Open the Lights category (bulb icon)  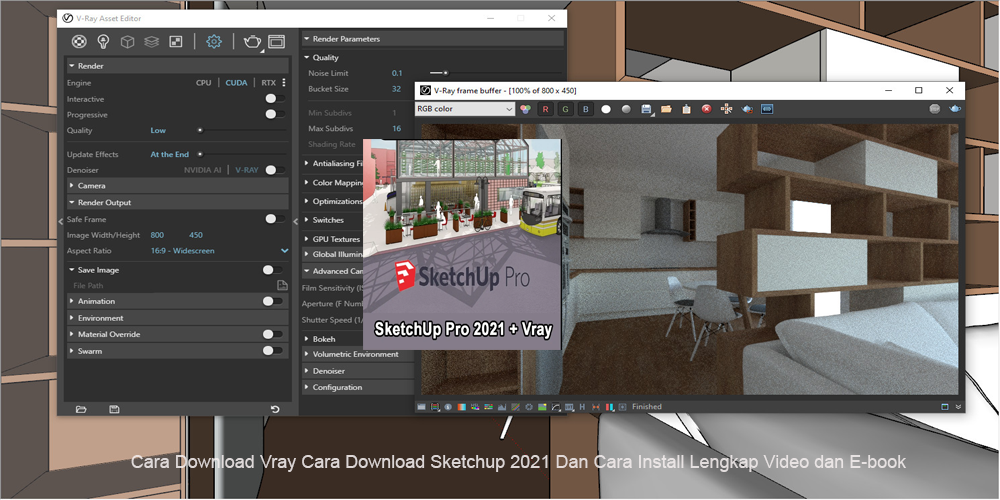(x=102, y=41)
